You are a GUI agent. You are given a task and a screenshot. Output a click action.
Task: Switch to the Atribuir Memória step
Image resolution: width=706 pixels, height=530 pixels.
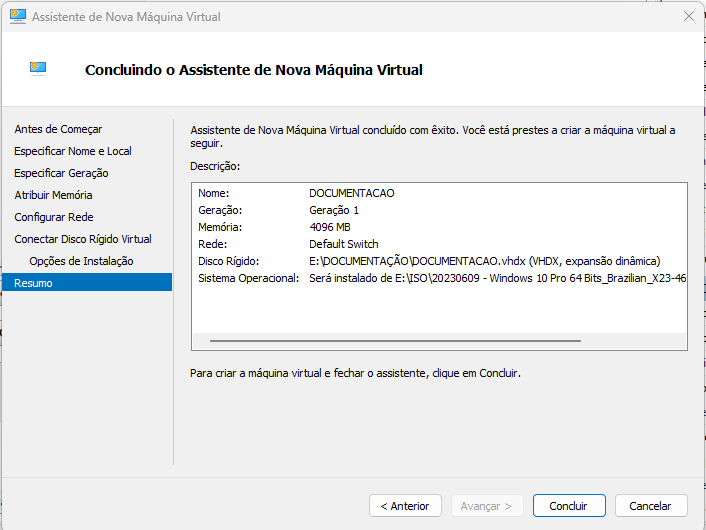[53, 195]
